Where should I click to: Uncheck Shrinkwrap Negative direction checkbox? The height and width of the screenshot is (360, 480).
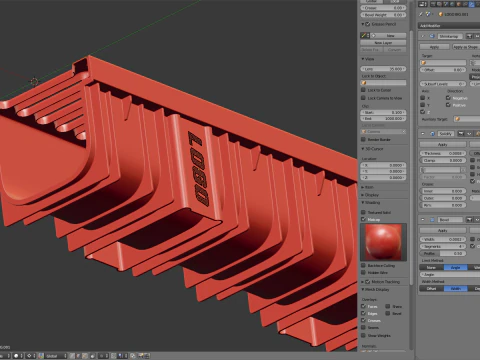coord(448,98)
